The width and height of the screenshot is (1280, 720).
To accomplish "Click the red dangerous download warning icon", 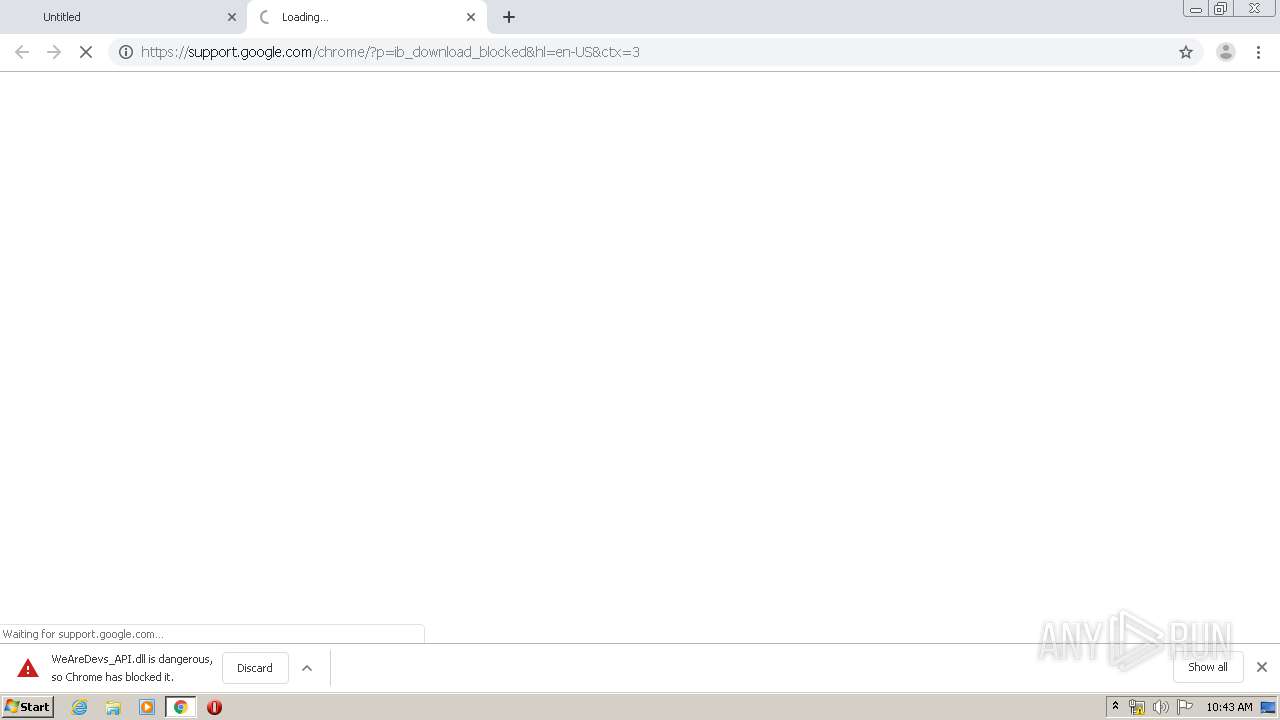I will click(28, 668).
